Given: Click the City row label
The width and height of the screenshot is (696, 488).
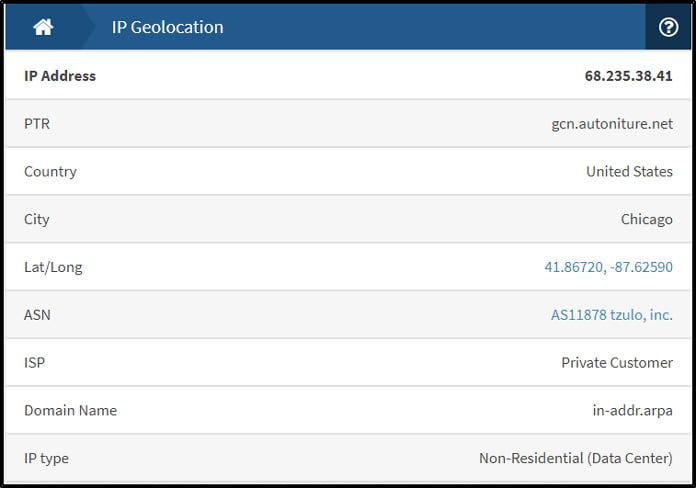Looking at the screenshot, I should (36, 220).
